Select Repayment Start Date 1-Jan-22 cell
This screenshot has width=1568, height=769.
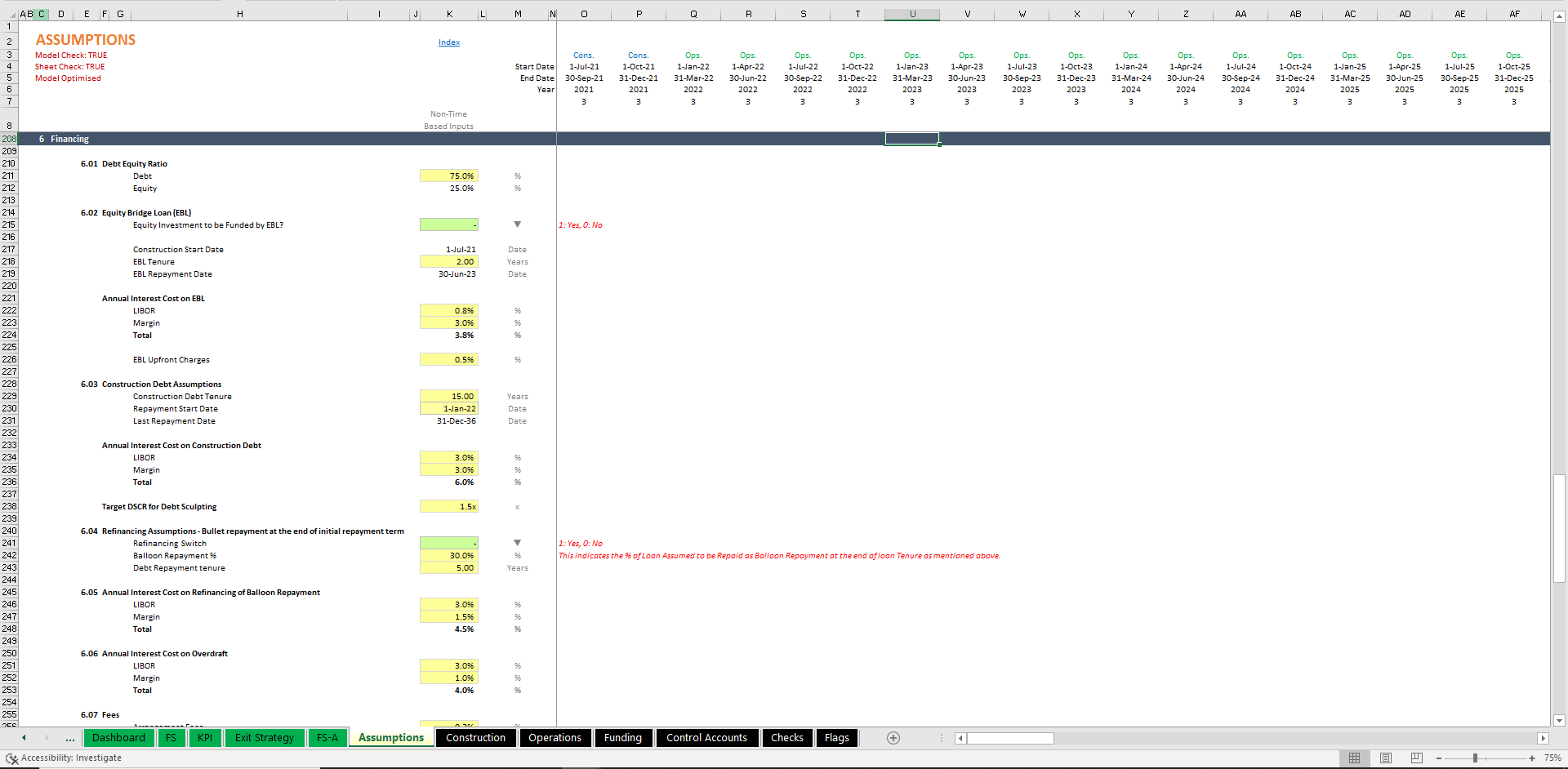pyautogui.click(x=449, y=408)
